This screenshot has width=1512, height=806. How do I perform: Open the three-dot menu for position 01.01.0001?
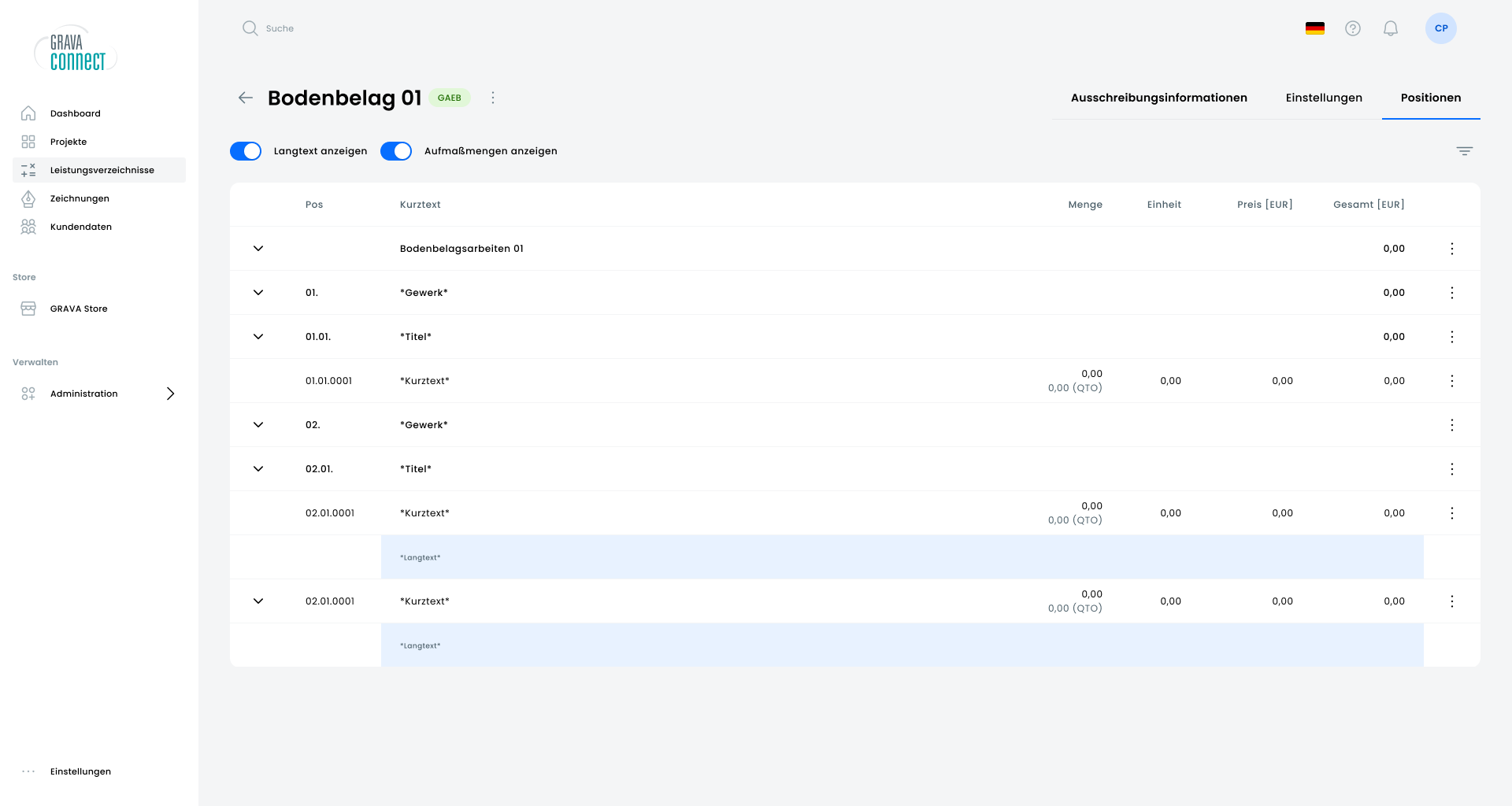point(1452,381)
